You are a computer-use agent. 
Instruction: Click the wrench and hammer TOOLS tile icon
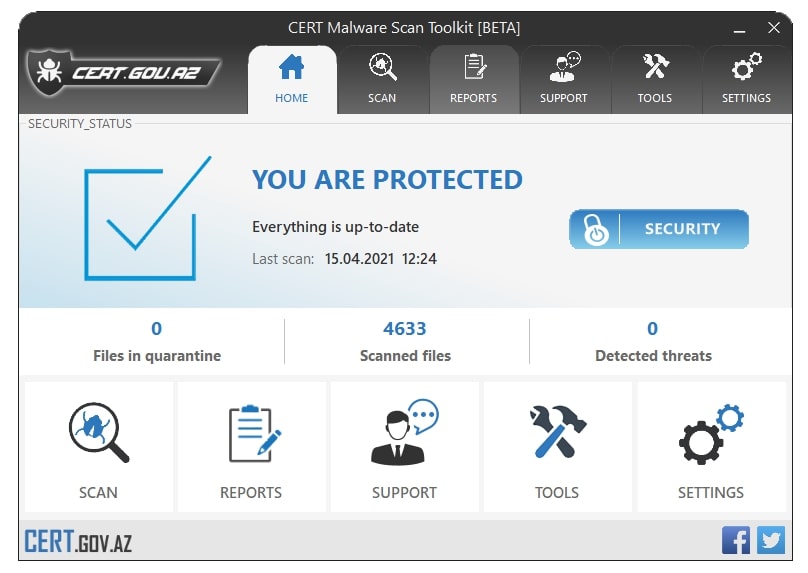(557, 432)
